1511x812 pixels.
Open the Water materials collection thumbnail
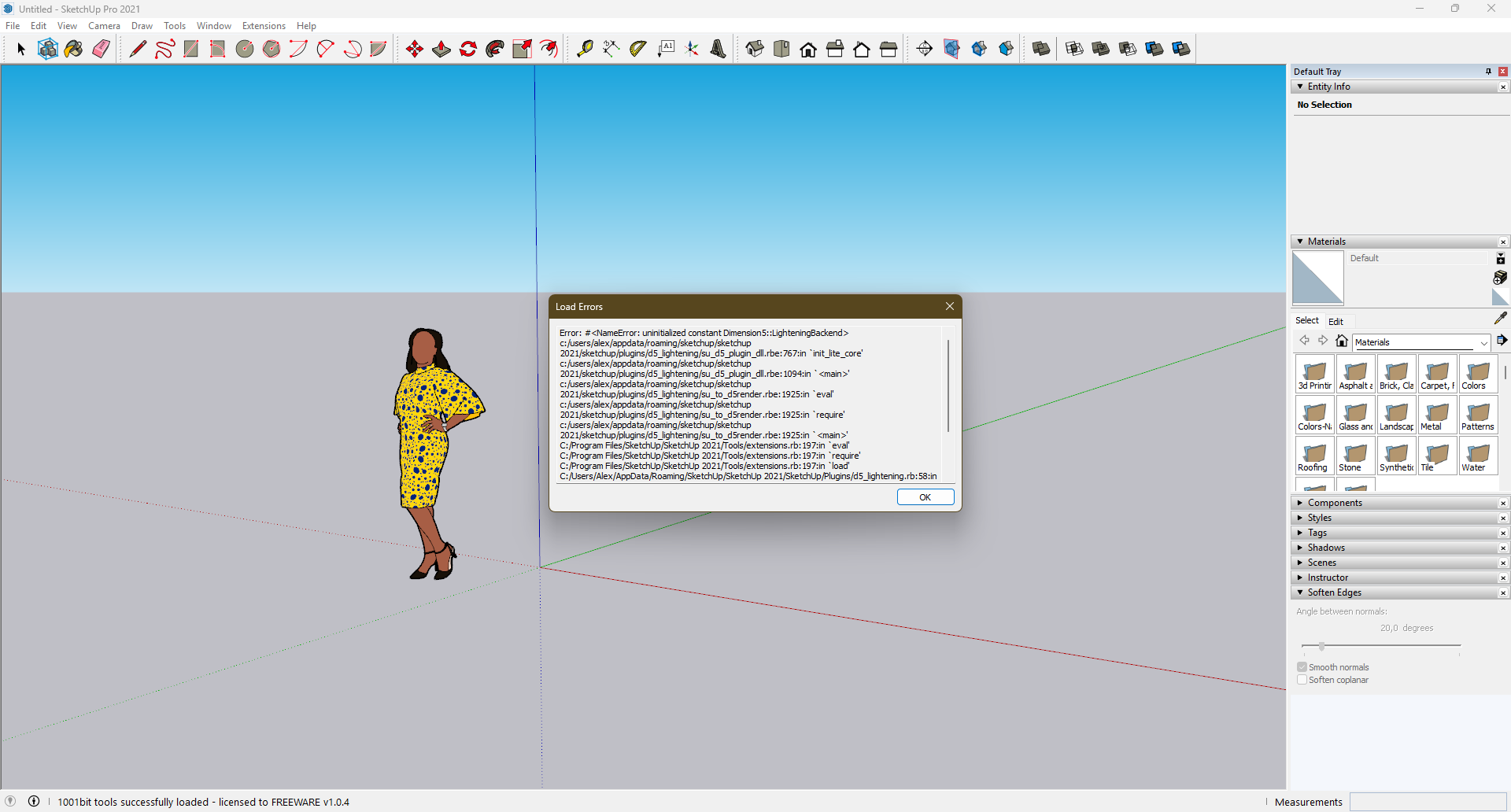[x=1477, y=455]
